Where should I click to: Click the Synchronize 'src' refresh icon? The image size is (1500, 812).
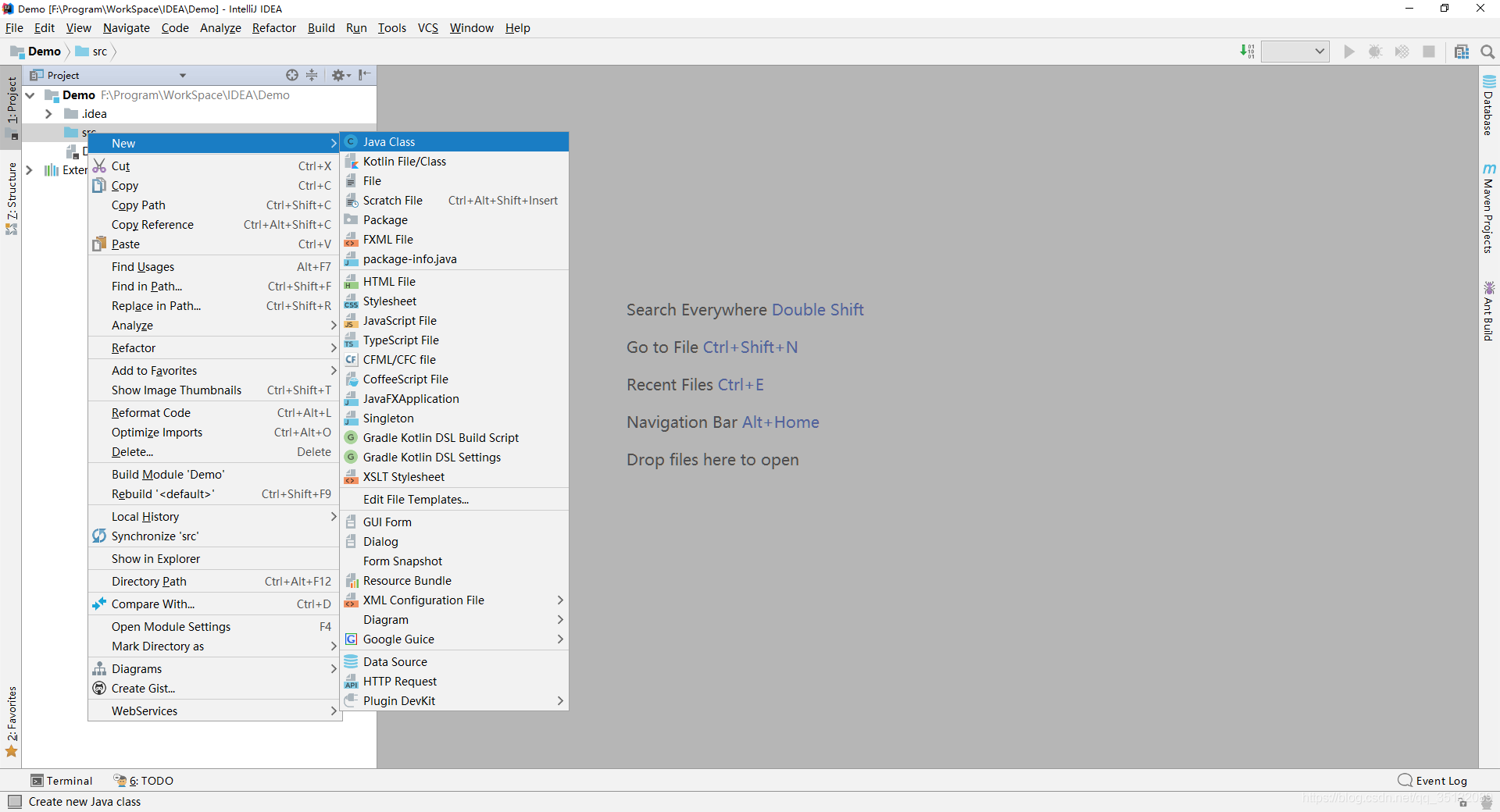click(99, 536)
